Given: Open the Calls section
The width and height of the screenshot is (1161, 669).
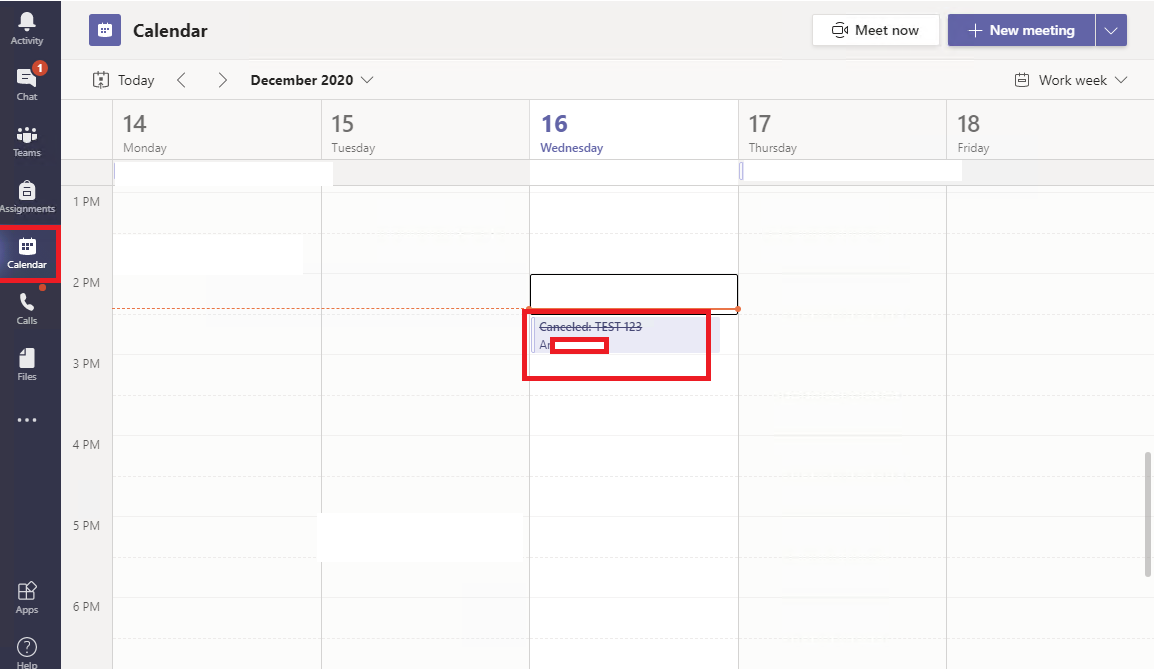Looking at the screenshot, I should tap(27, 309).
